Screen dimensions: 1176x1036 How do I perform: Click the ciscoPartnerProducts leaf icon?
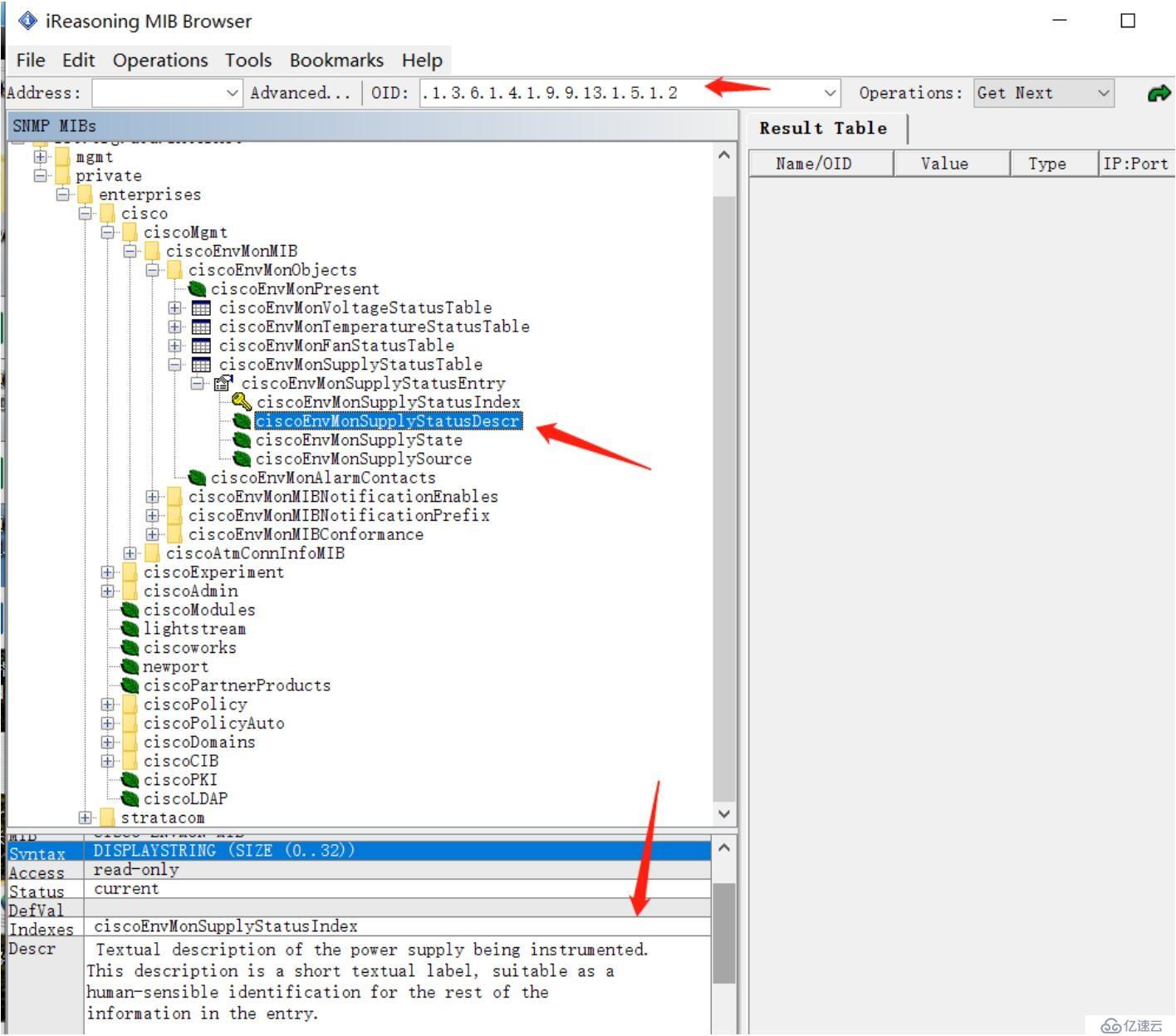pos(130,685)
